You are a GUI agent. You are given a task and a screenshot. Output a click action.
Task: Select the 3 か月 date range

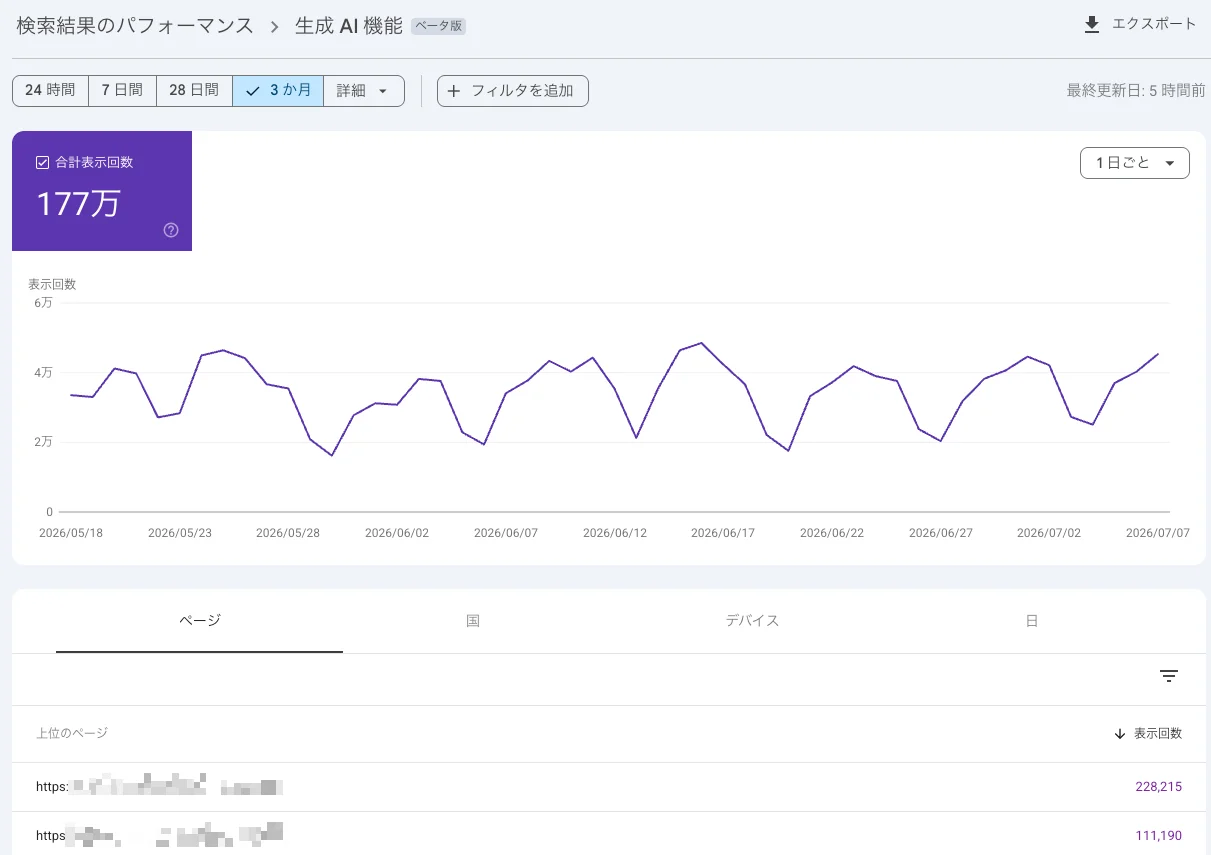pos(278,90)
